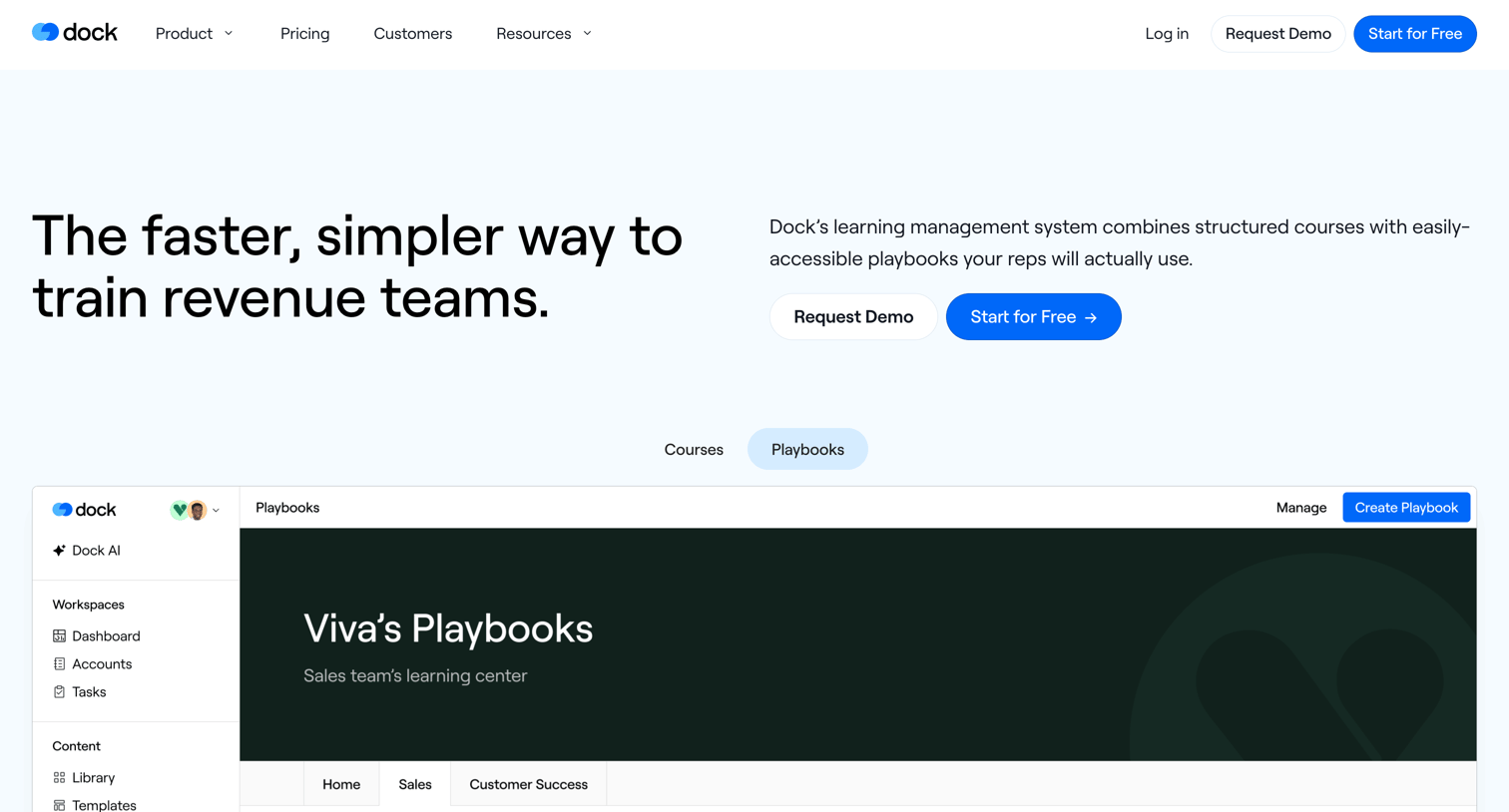Click the Tasks clipboard icon
This screenshot has height=812, width=1509.
click(59, 692)
